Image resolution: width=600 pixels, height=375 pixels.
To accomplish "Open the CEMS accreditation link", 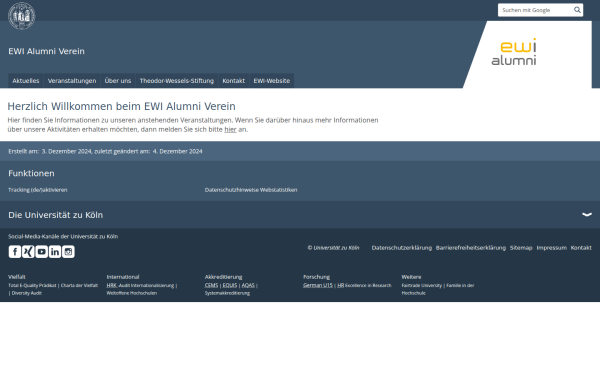I will 211,285.
